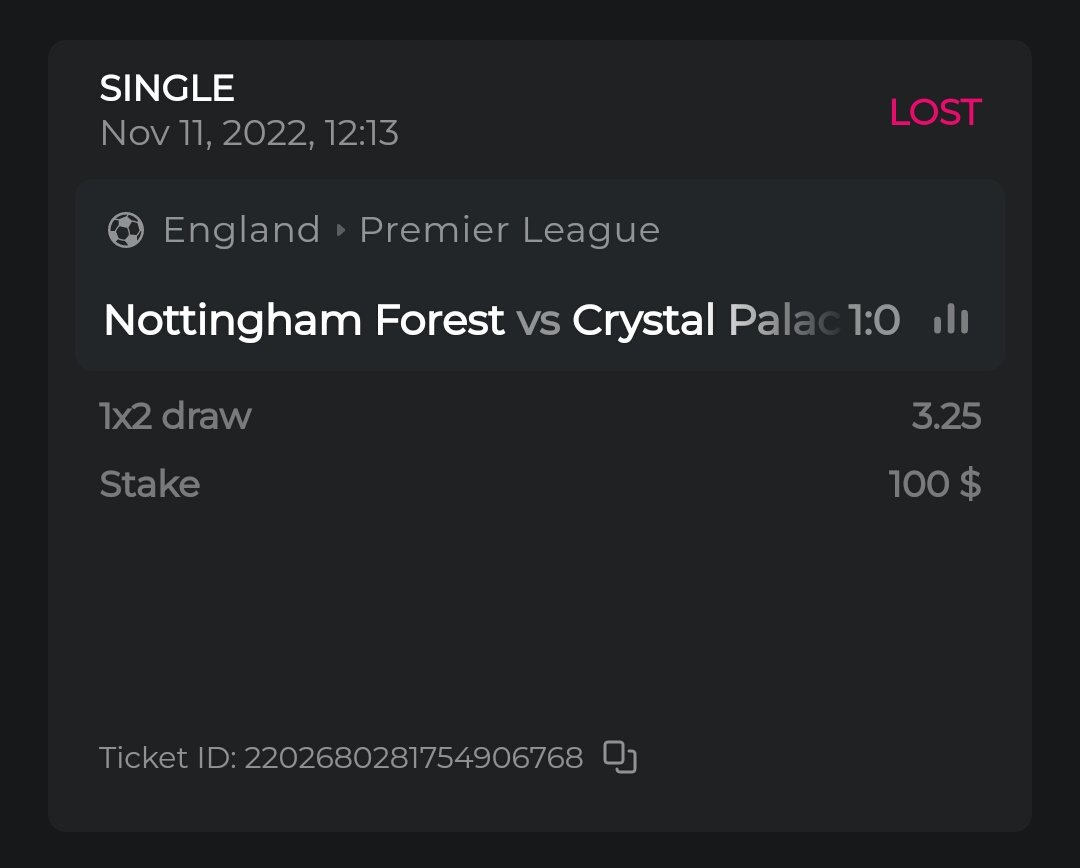This screenshot has width=1080, height=868.
Task: Click the 1:0 match score
Action: pyautogui.click(x=874, y=320)
